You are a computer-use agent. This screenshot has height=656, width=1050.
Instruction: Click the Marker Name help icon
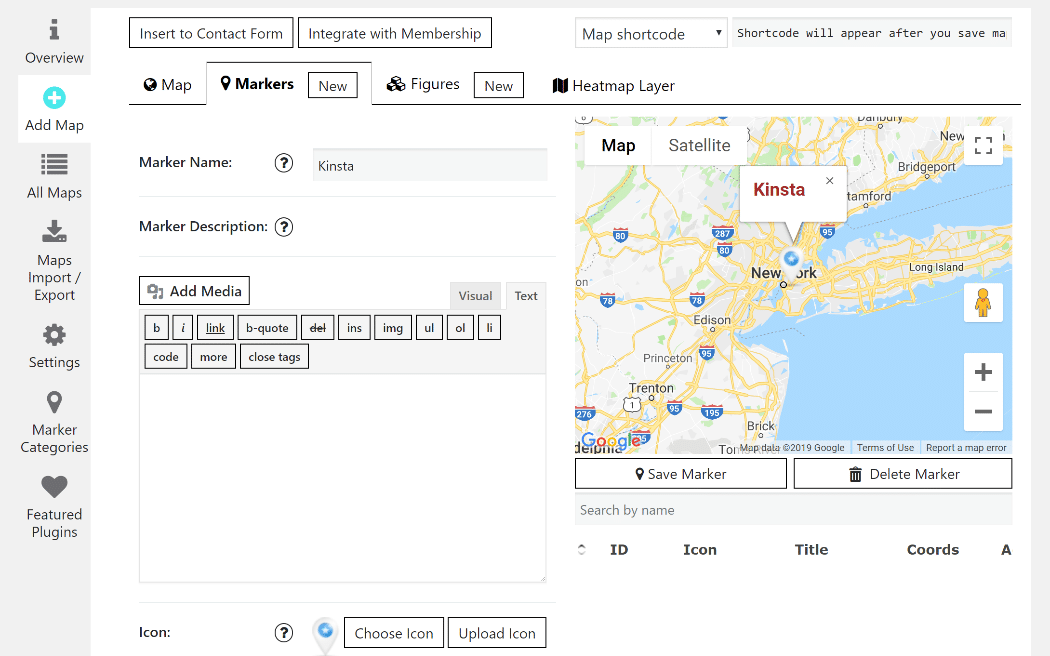click(x=284, y=163)
